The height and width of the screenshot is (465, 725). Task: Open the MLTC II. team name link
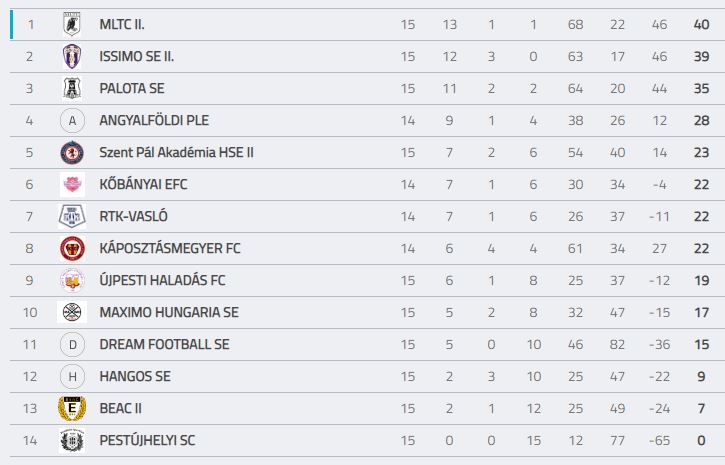tap(122, 24)
